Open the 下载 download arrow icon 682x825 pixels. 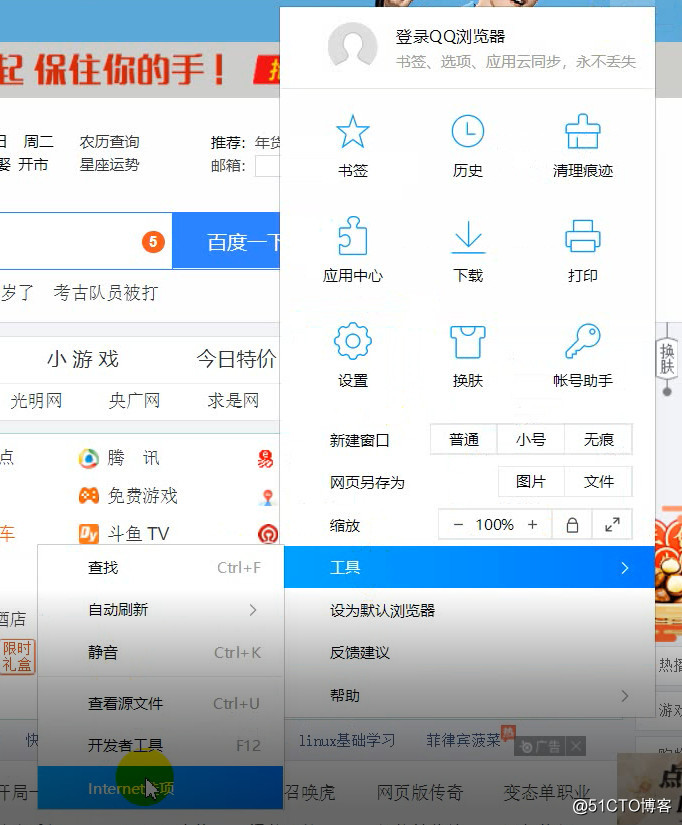tap(468, 237)
